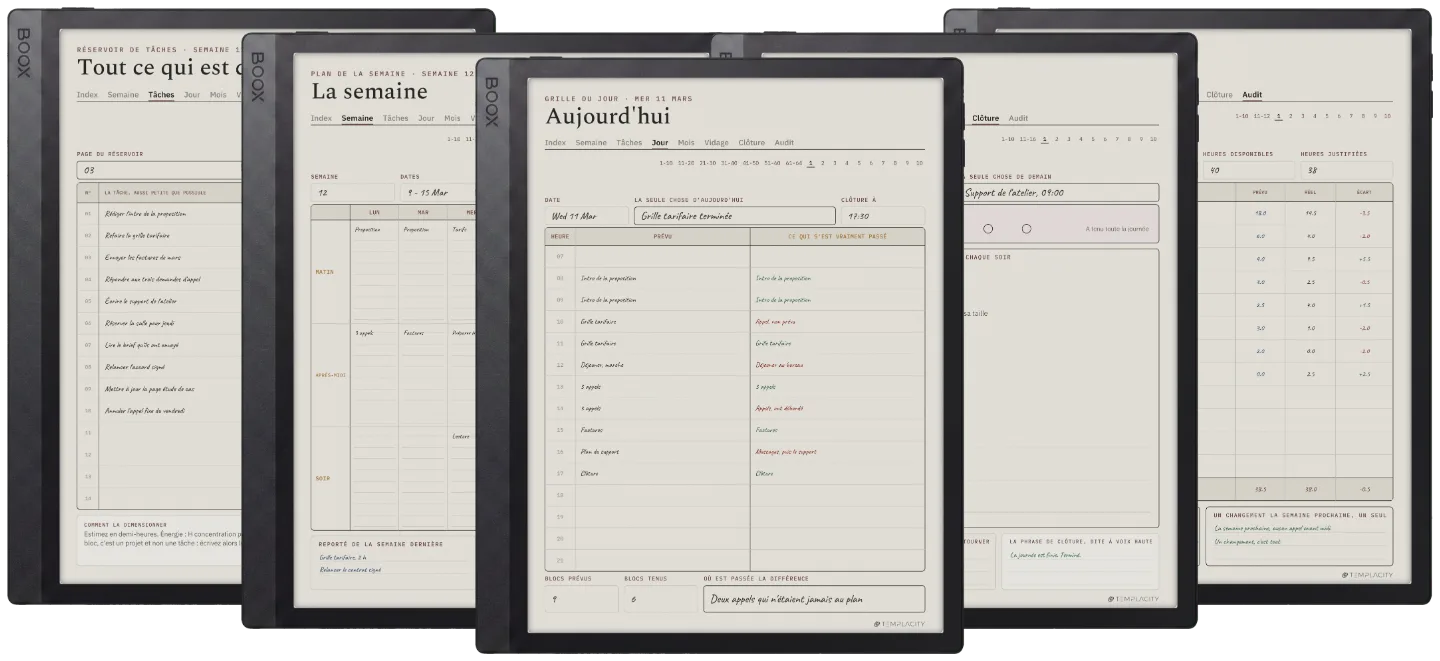The height and width of the screenshot is (661, 1440).
Task: Select red 'Déjeuner au bureau' entry
Action: [779, 365]
